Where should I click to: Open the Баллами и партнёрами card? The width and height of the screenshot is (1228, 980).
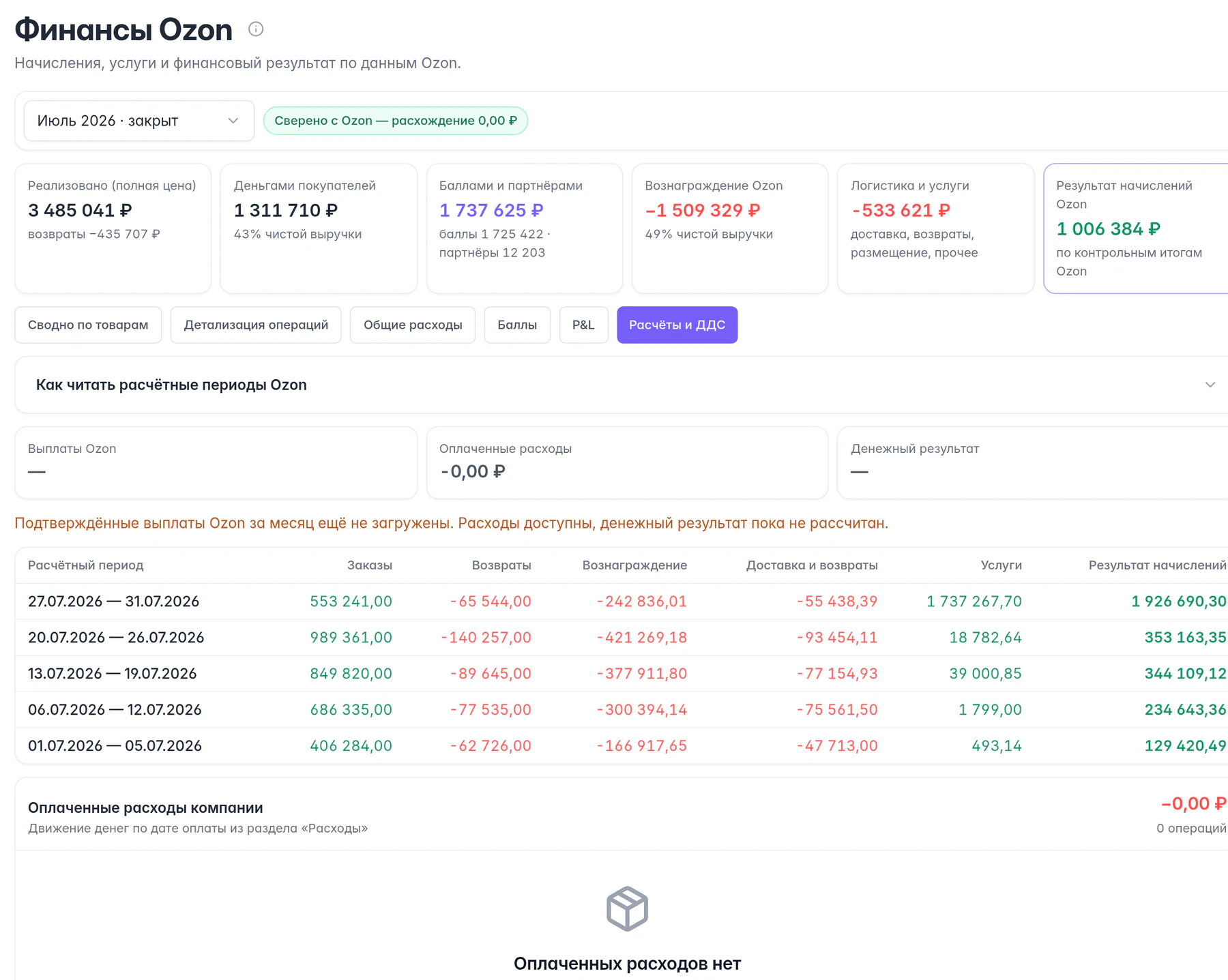click(525, 228)
